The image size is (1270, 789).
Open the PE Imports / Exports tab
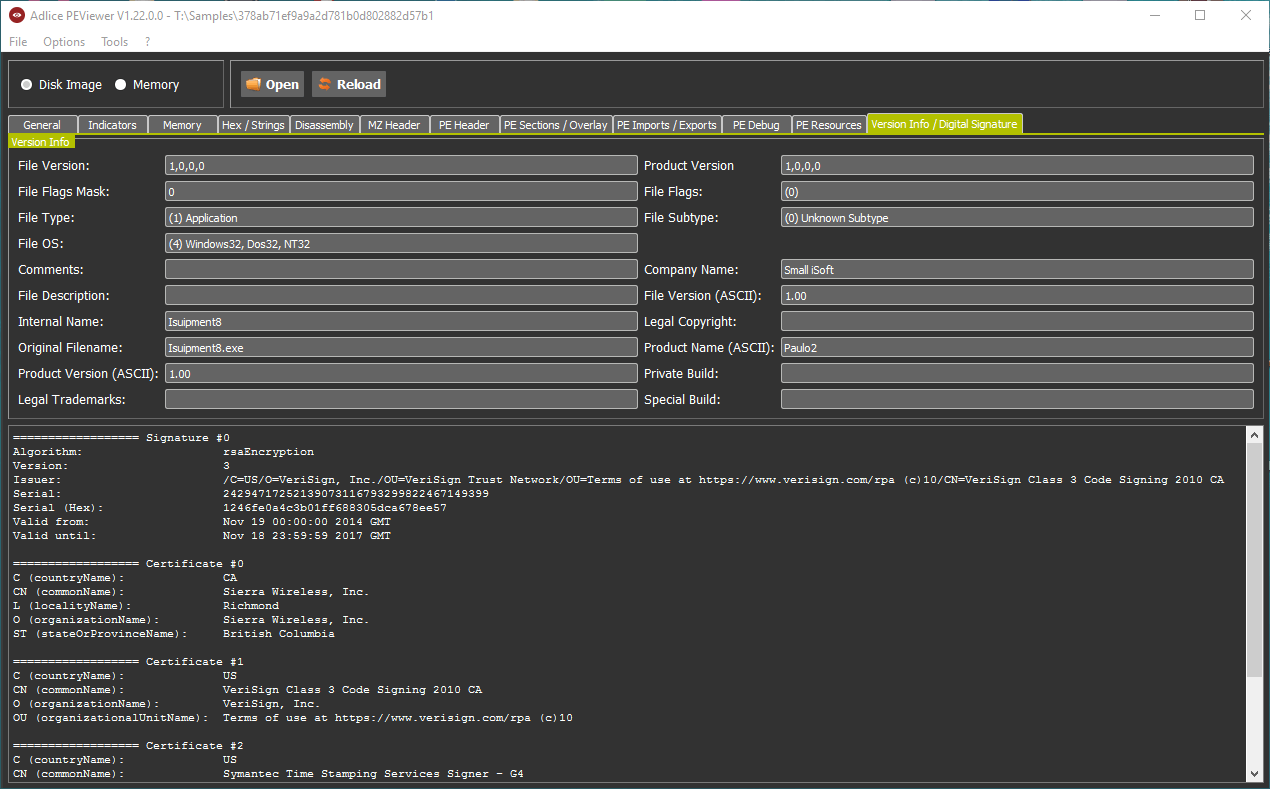coord(666,125)
